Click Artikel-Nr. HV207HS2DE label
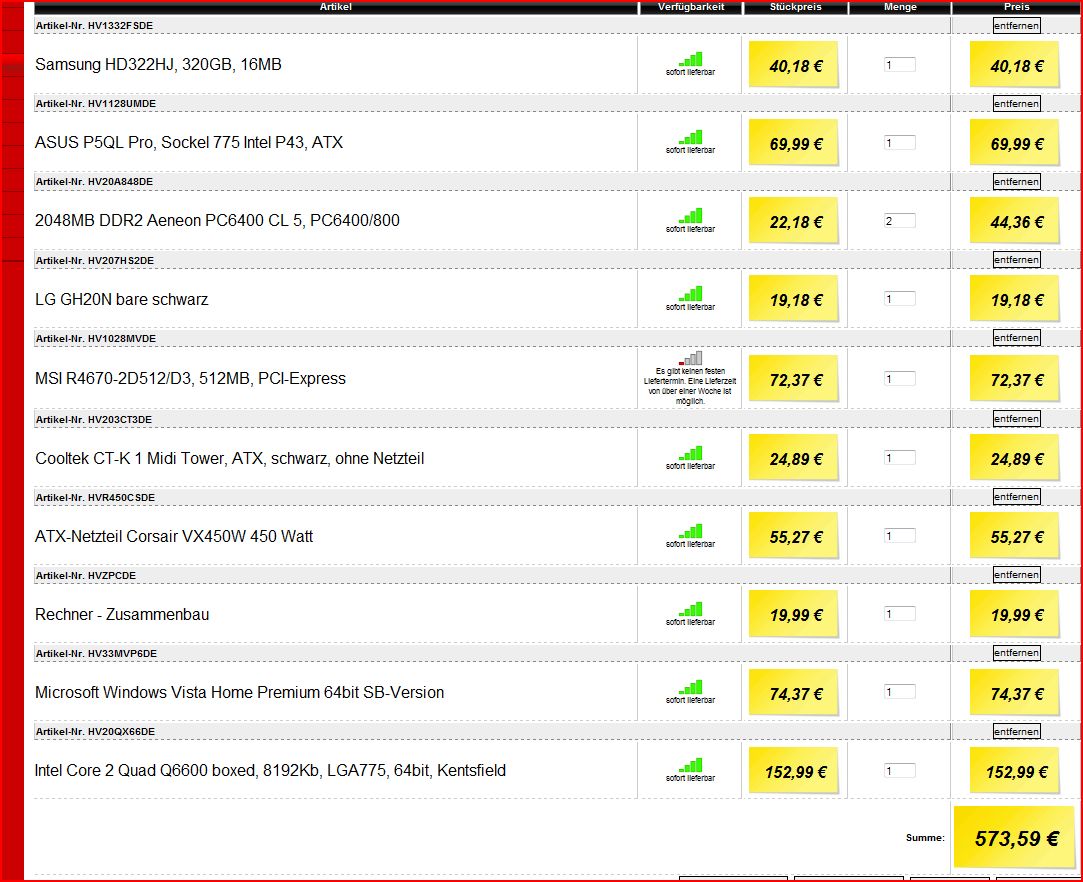The width and height of the screenshot is (1083, 882). pos(95,260)
